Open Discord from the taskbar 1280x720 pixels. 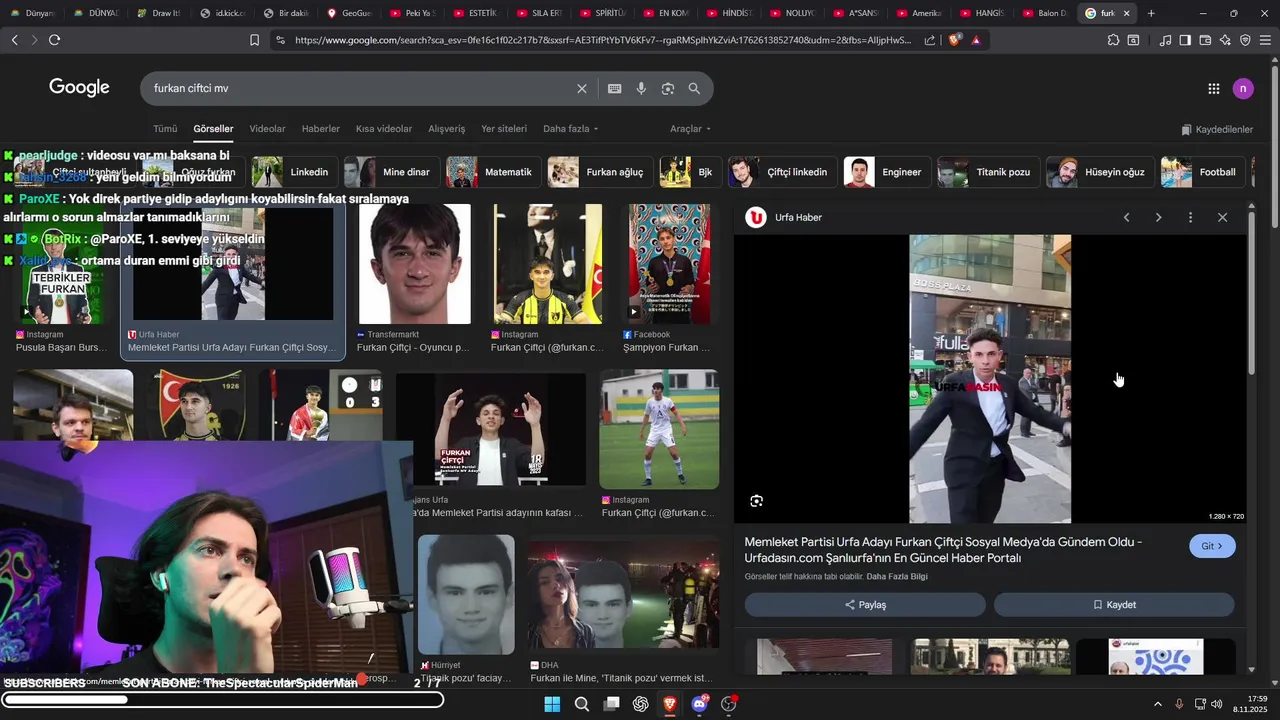(x=700, y=704)
